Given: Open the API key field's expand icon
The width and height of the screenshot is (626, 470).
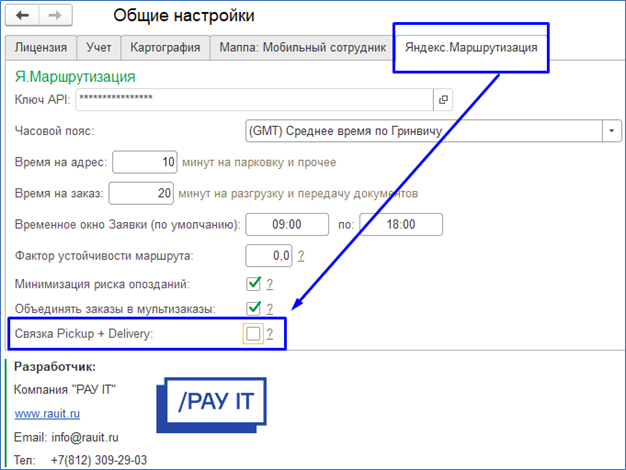Looking at the screenshot, I should tap(443, 99).
